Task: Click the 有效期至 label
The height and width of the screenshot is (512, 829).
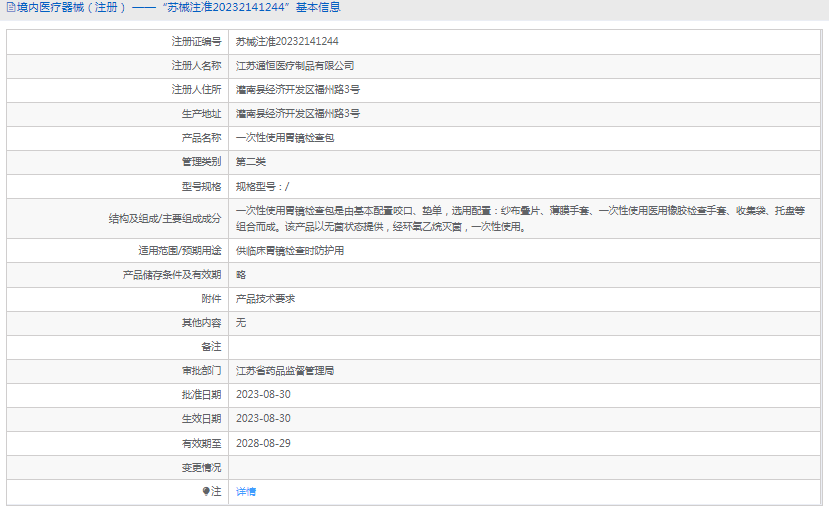Action: click(201, 444)
